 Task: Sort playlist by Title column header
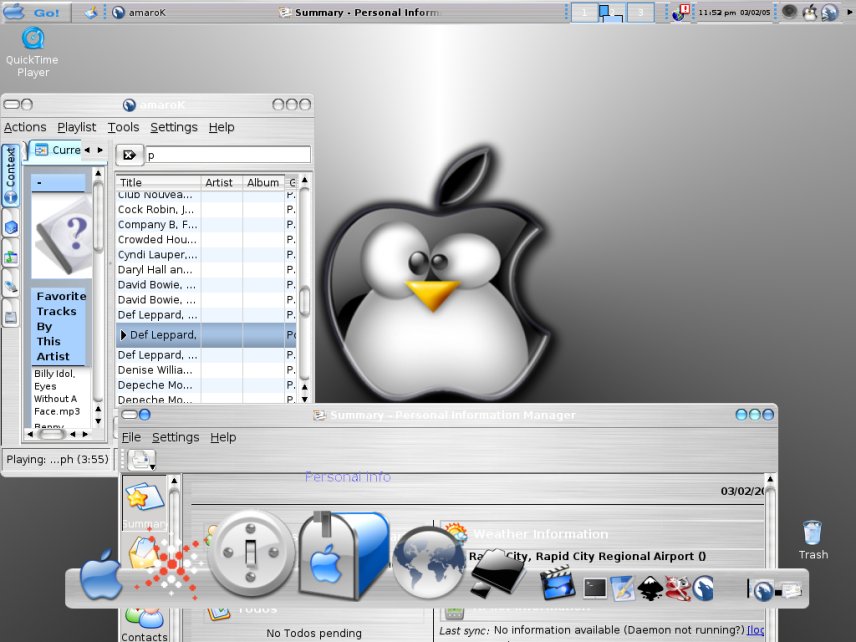click(x=158, y=182)
